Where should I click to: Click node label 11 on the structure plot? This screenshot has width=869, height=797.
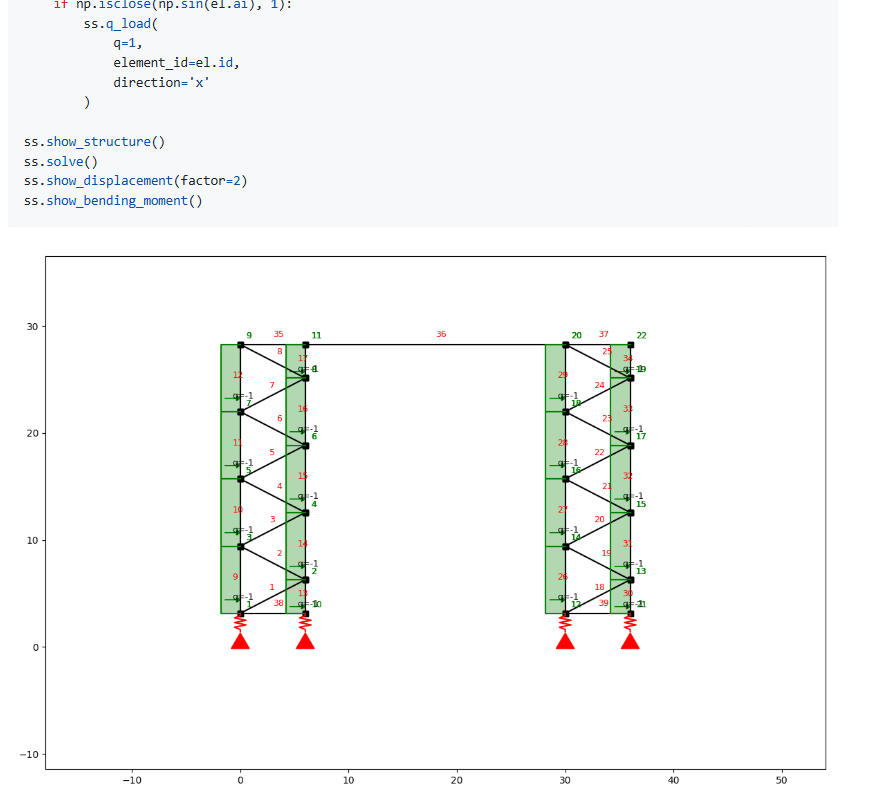click(x=316, y=334)
